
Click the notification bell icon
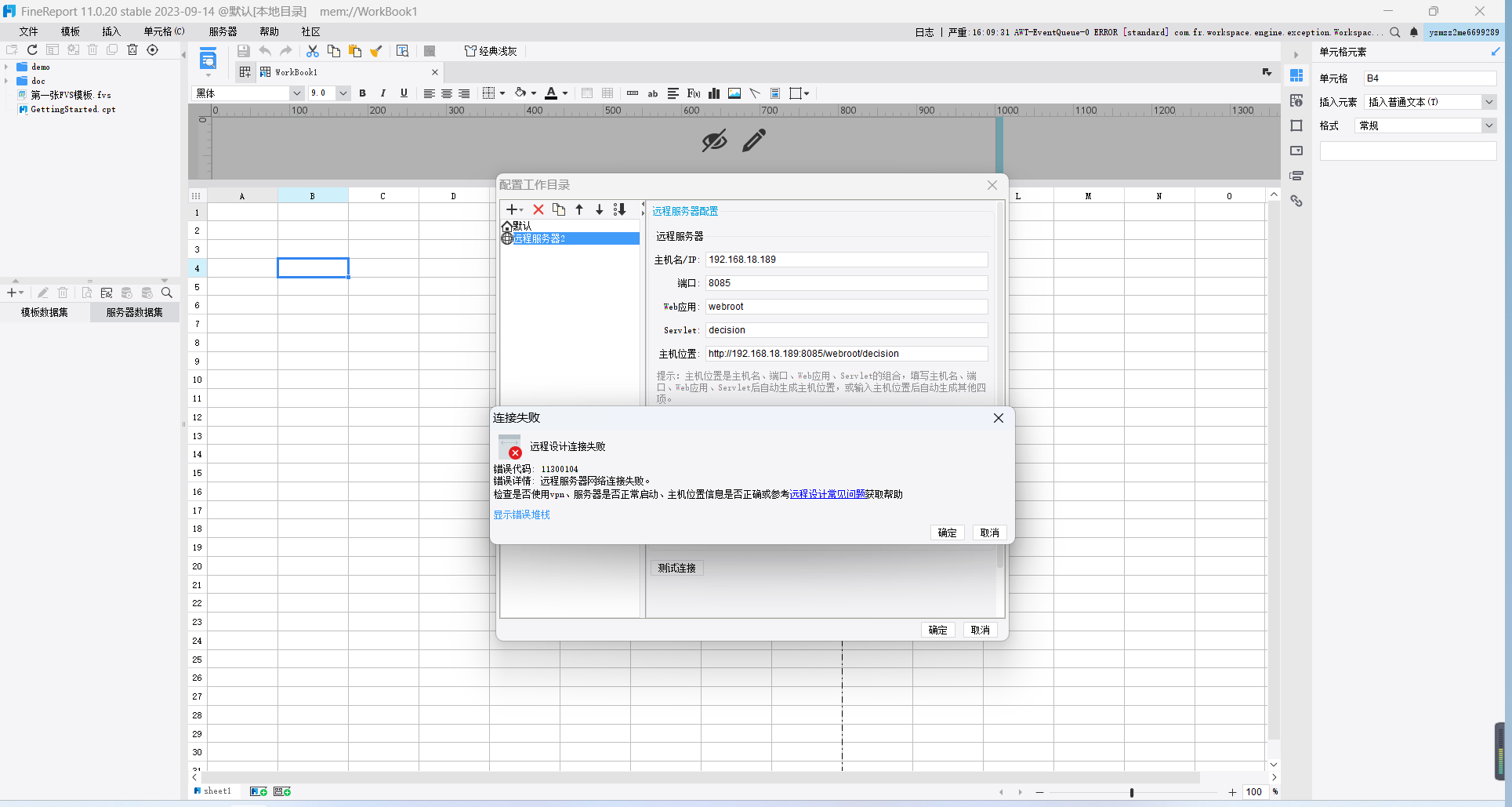tap(1414, 32)
